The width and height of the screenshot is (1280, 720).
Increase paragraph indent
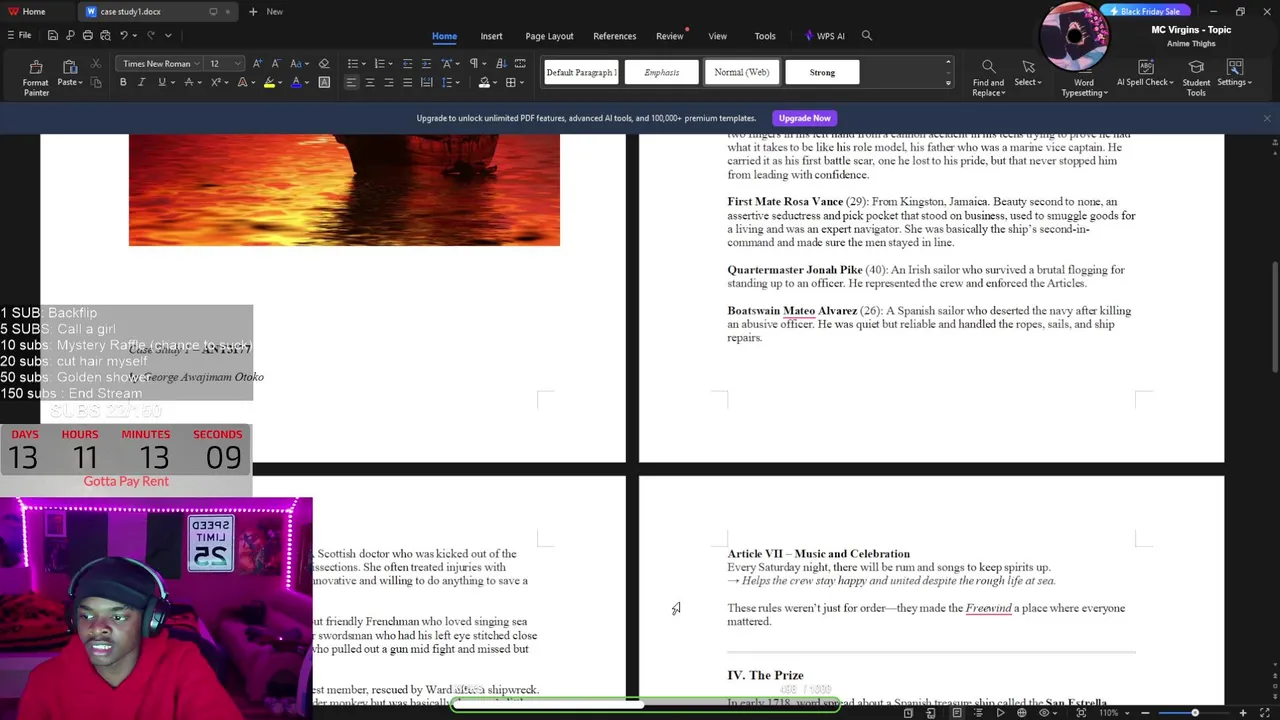pyautogui.click(x=426, y=64)
